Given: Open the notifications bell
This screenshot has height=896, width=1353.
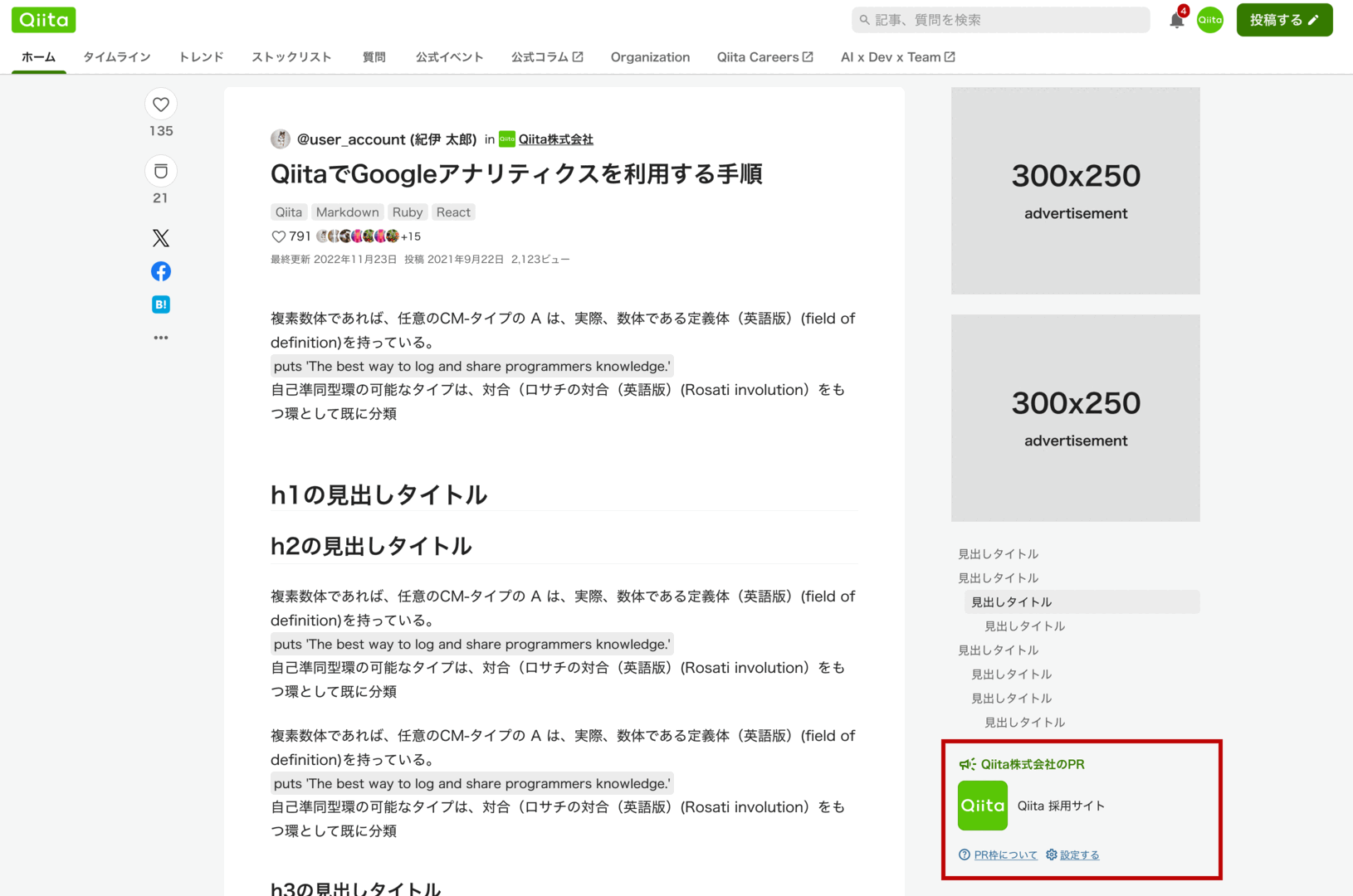Looking at the screenshot, I should (x=1177, y=20).
